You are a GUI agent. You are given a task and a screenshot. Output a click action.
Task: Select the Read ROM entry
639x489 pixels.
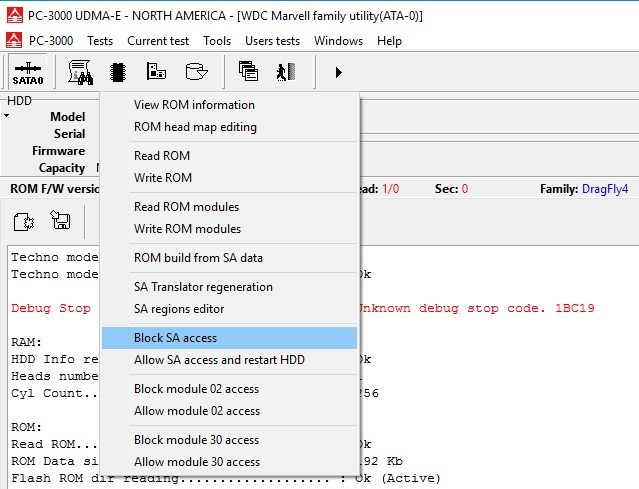point(229,156)
